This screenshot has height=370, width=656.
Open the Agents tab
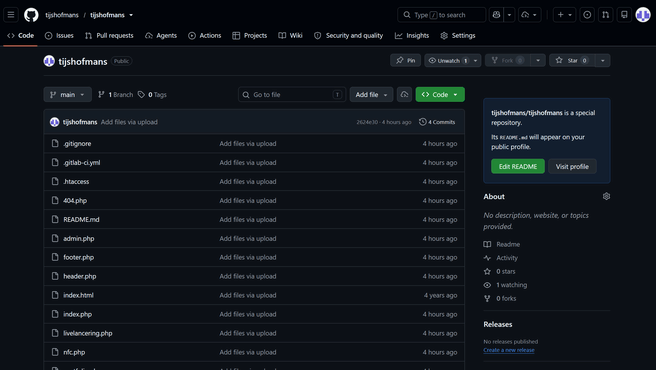pyautogui.click(x=161, y=36)
